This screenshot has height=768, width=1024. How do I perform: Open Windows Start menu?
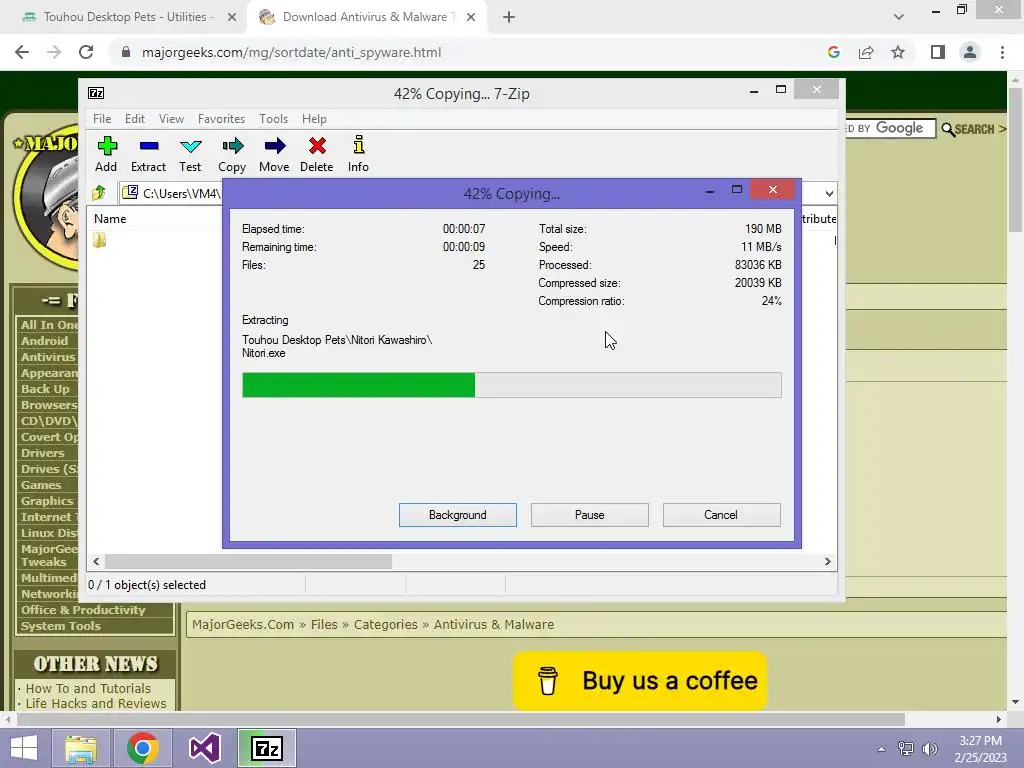(x=24, y=748)
